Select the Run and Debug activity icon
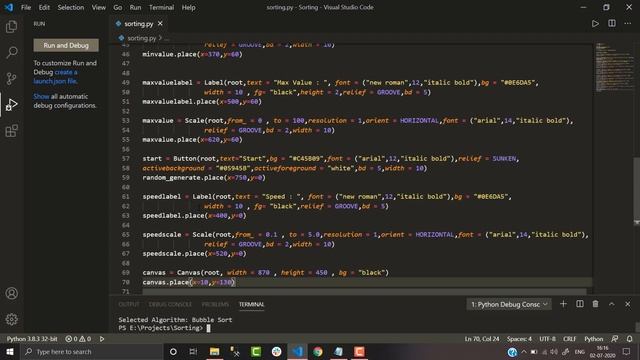 tap(11, 104)
